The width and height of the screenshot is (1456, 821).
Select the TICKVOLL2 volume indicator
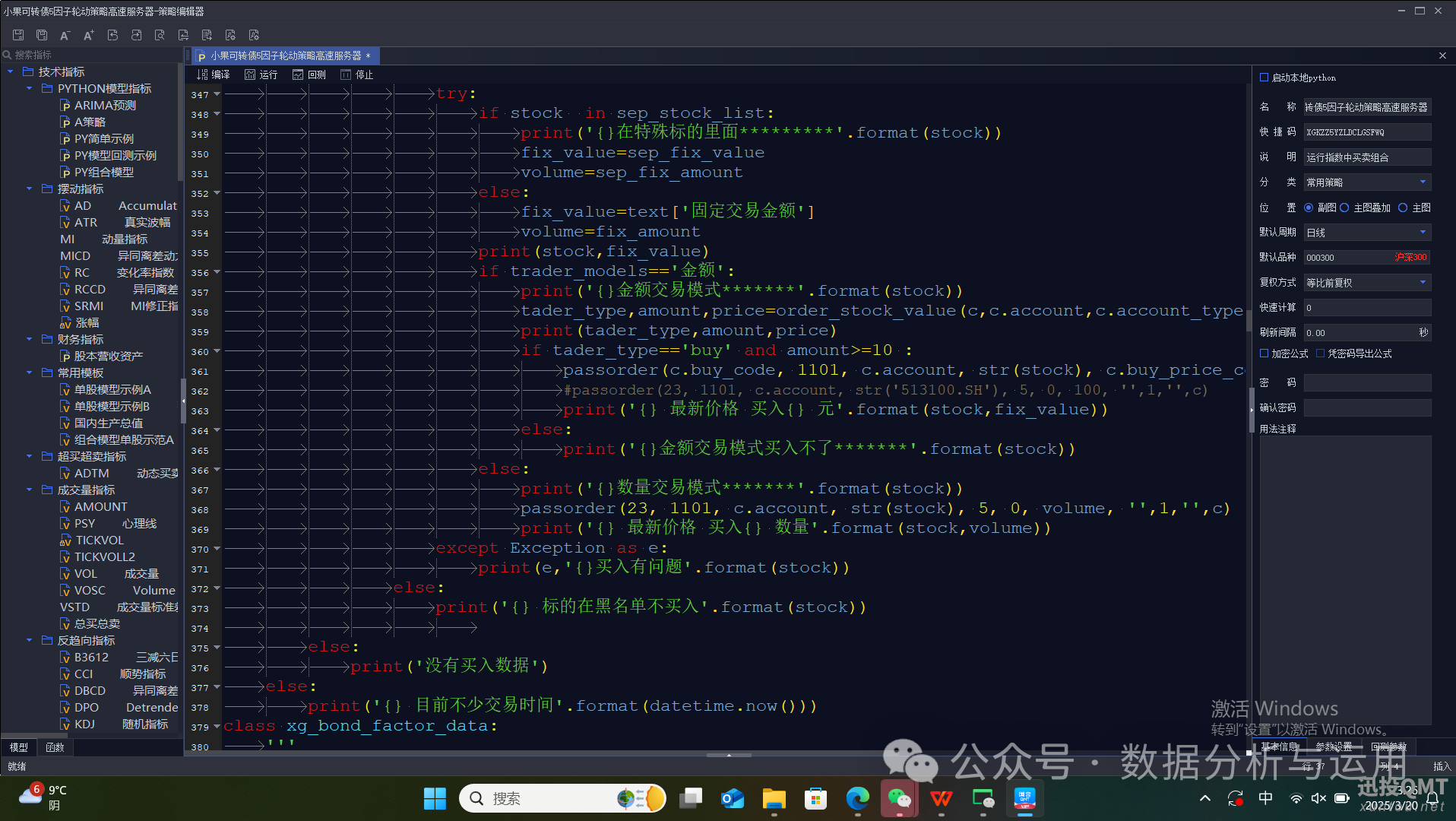[x=98, y=556]
